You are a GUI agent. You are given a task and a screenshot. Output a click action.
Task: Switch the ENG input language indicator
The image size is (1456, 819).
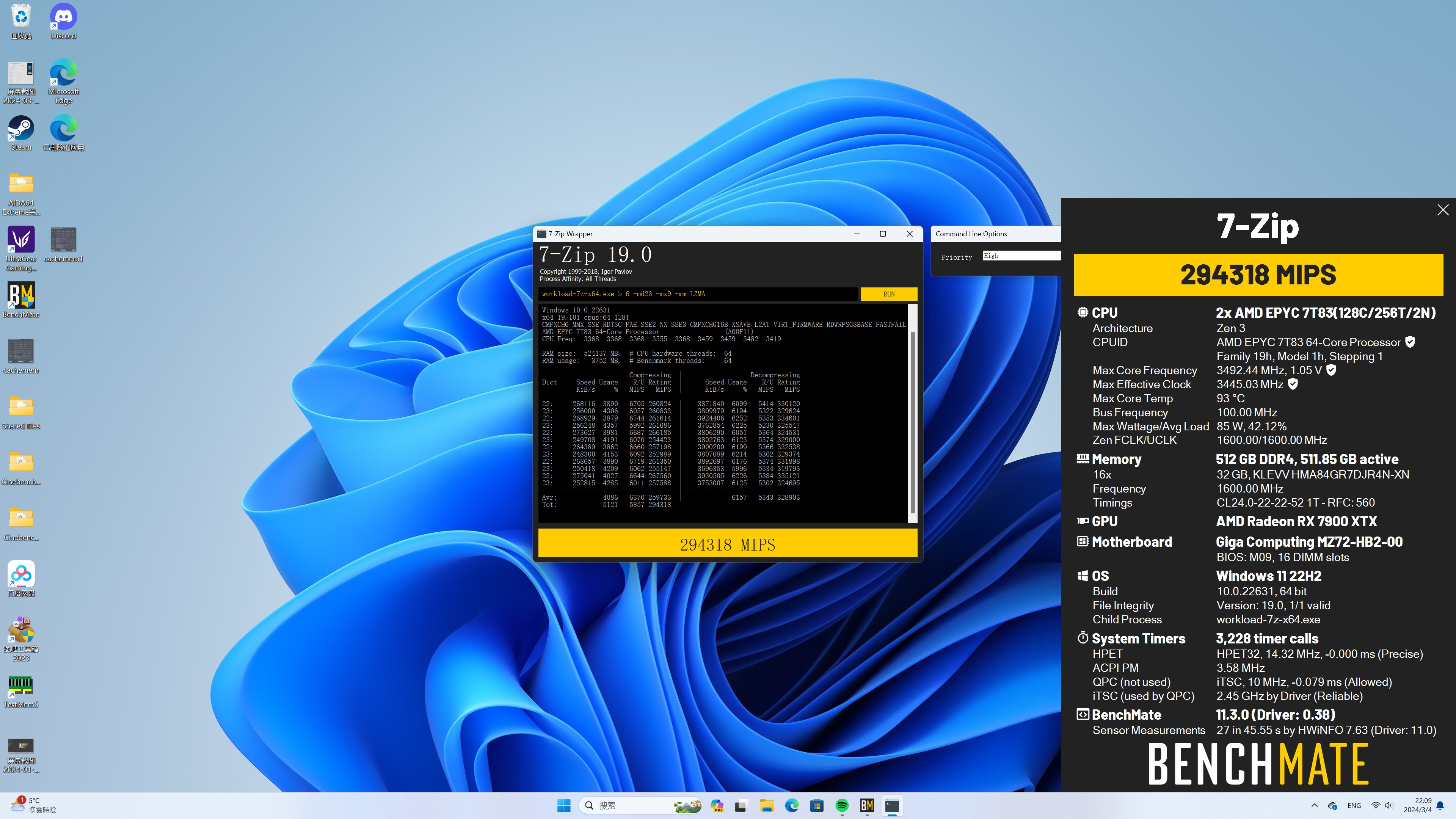click(x=1354, y=805)
